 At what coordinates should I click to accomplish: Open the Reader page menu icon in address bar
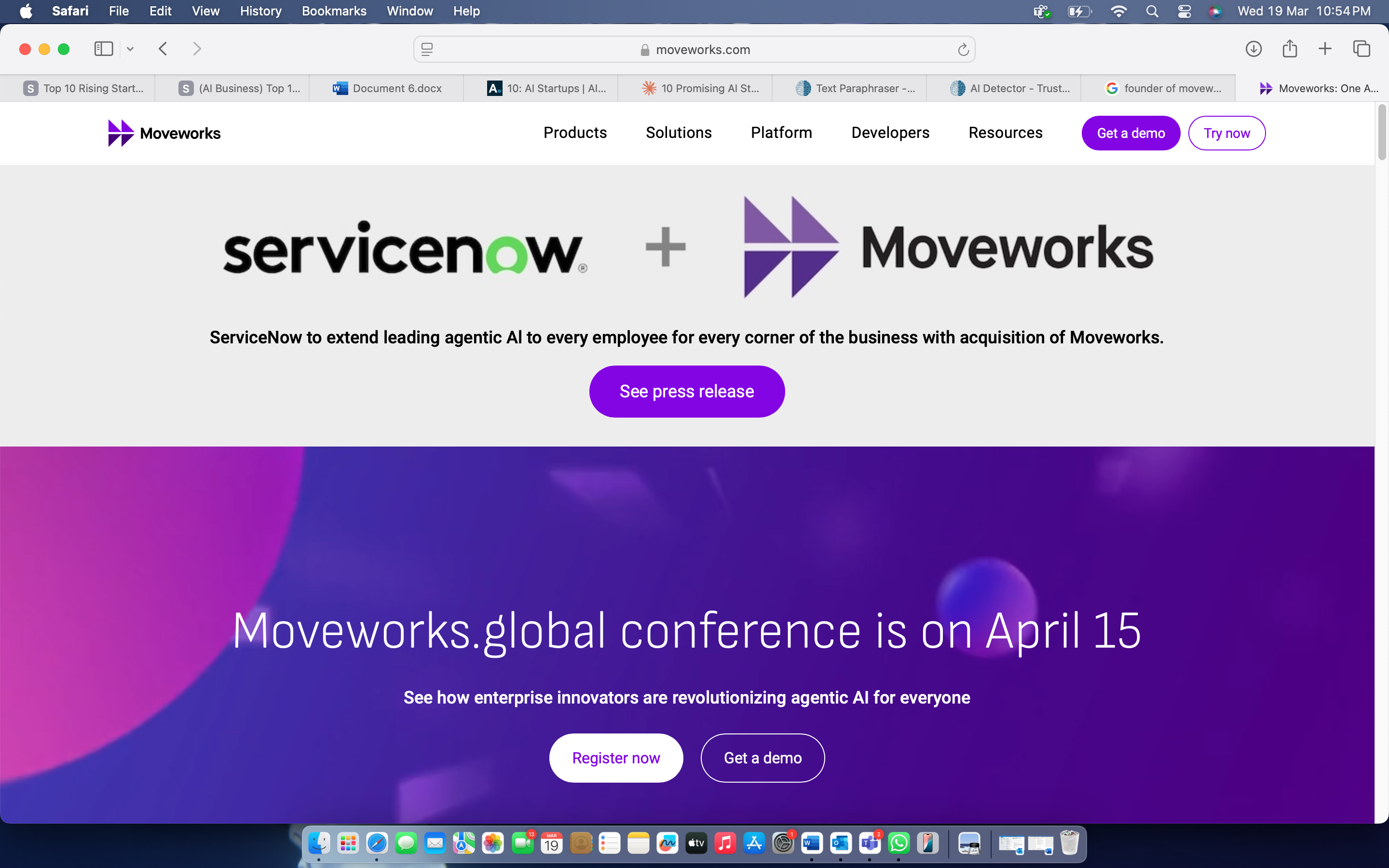(427, 49)
